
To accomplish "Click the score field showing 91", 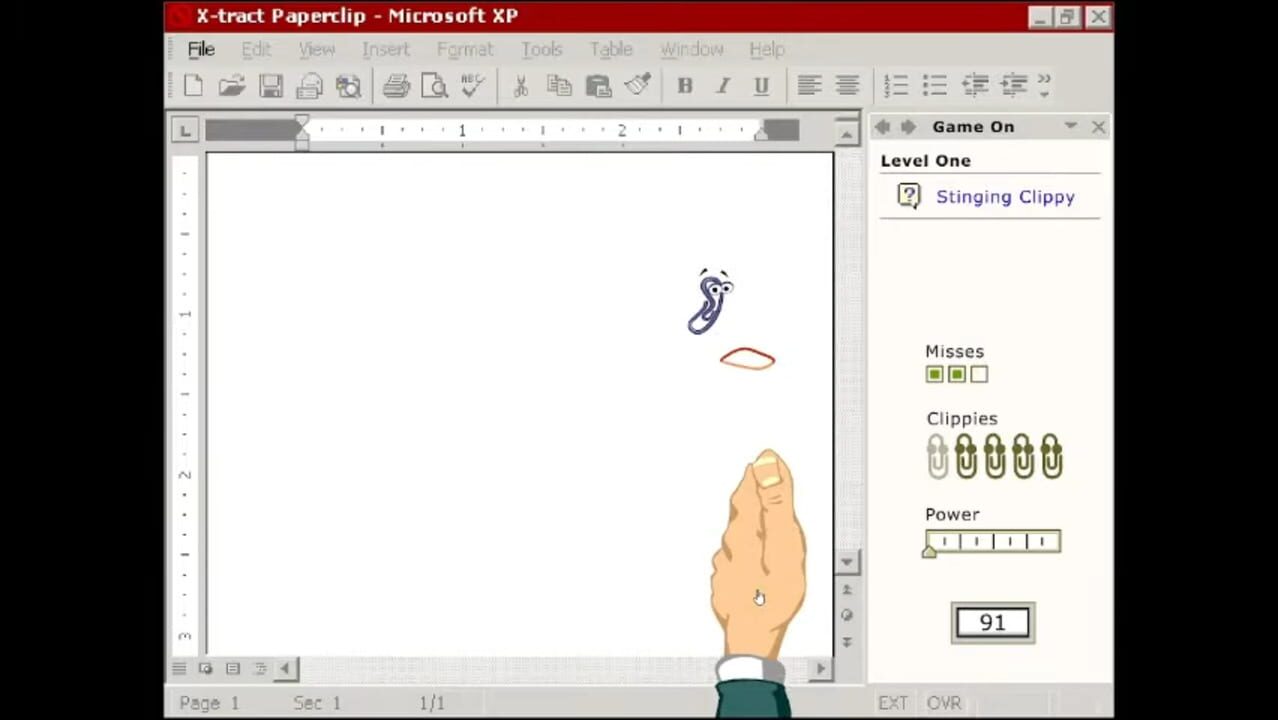I will [991, 622].
